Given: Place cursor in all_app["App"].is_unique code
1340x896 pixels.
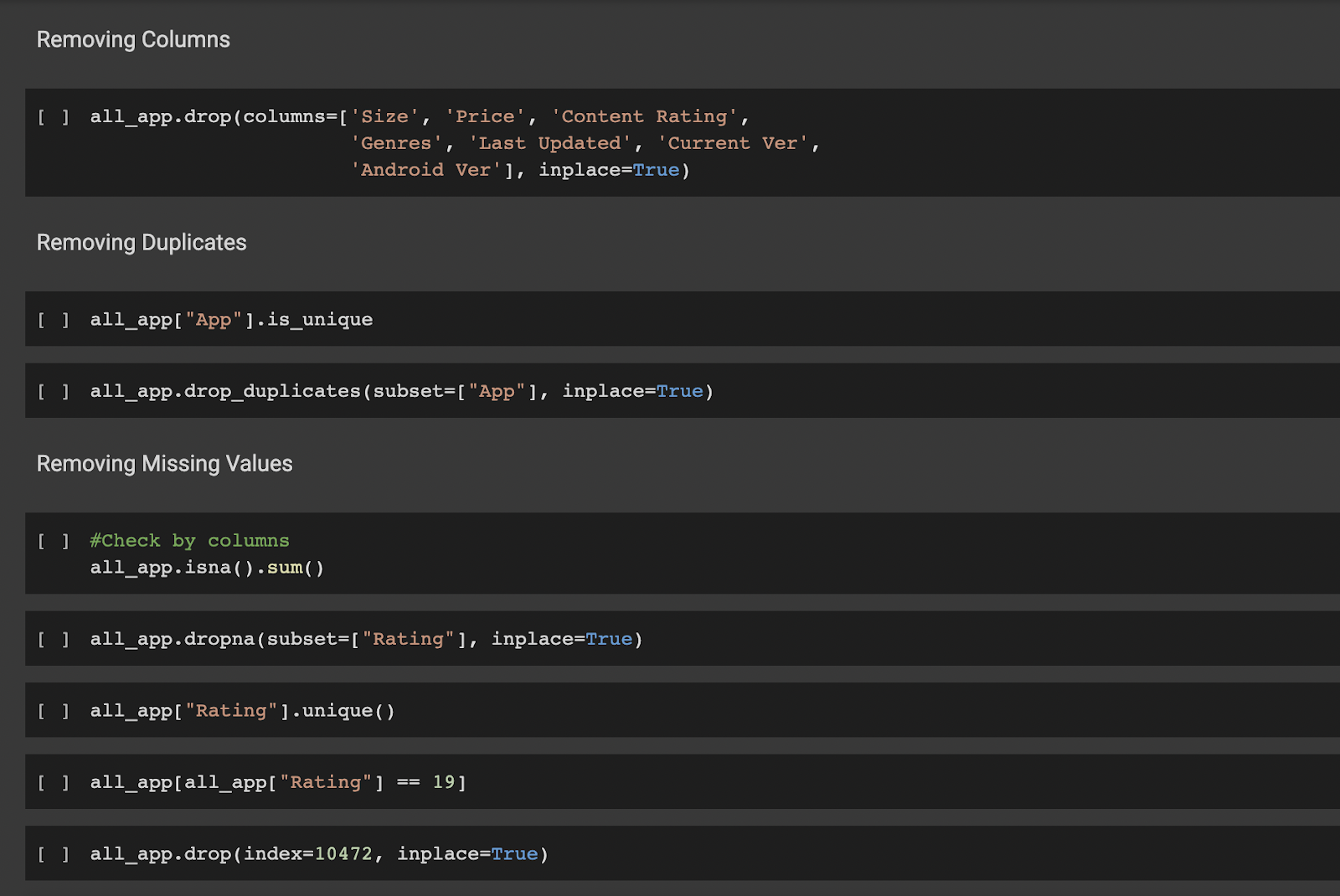Looking at the screenshot, I should (x=231, y=320).
